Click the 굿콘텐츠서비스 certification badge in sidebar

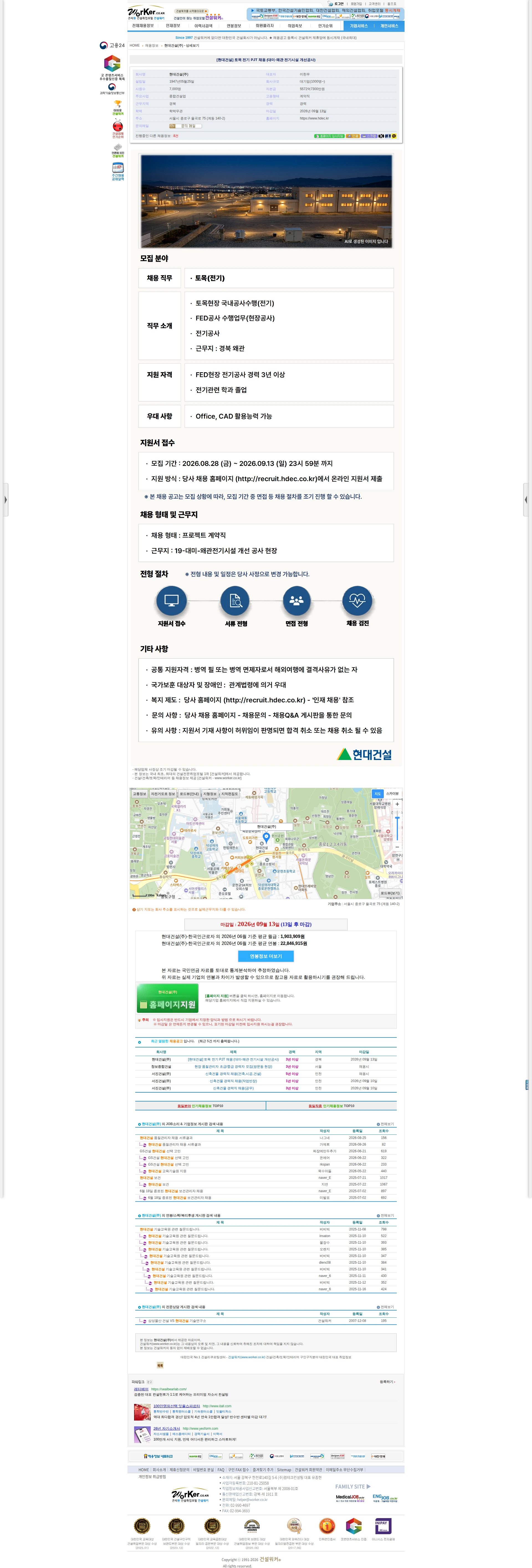pyautogui.click(x=112, y=68)
